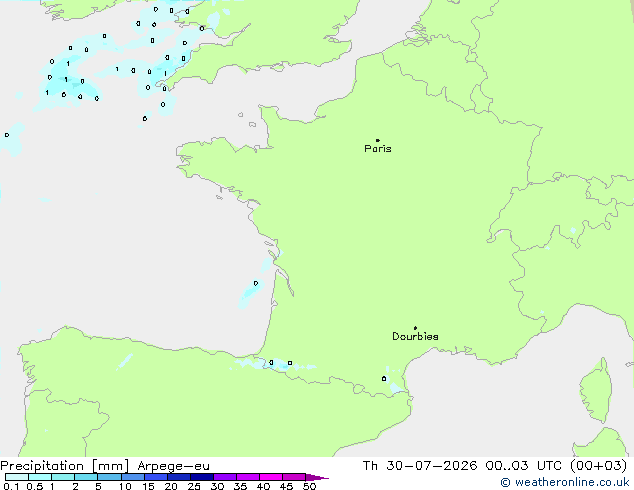Click the legend value '40'

[263, 486]
